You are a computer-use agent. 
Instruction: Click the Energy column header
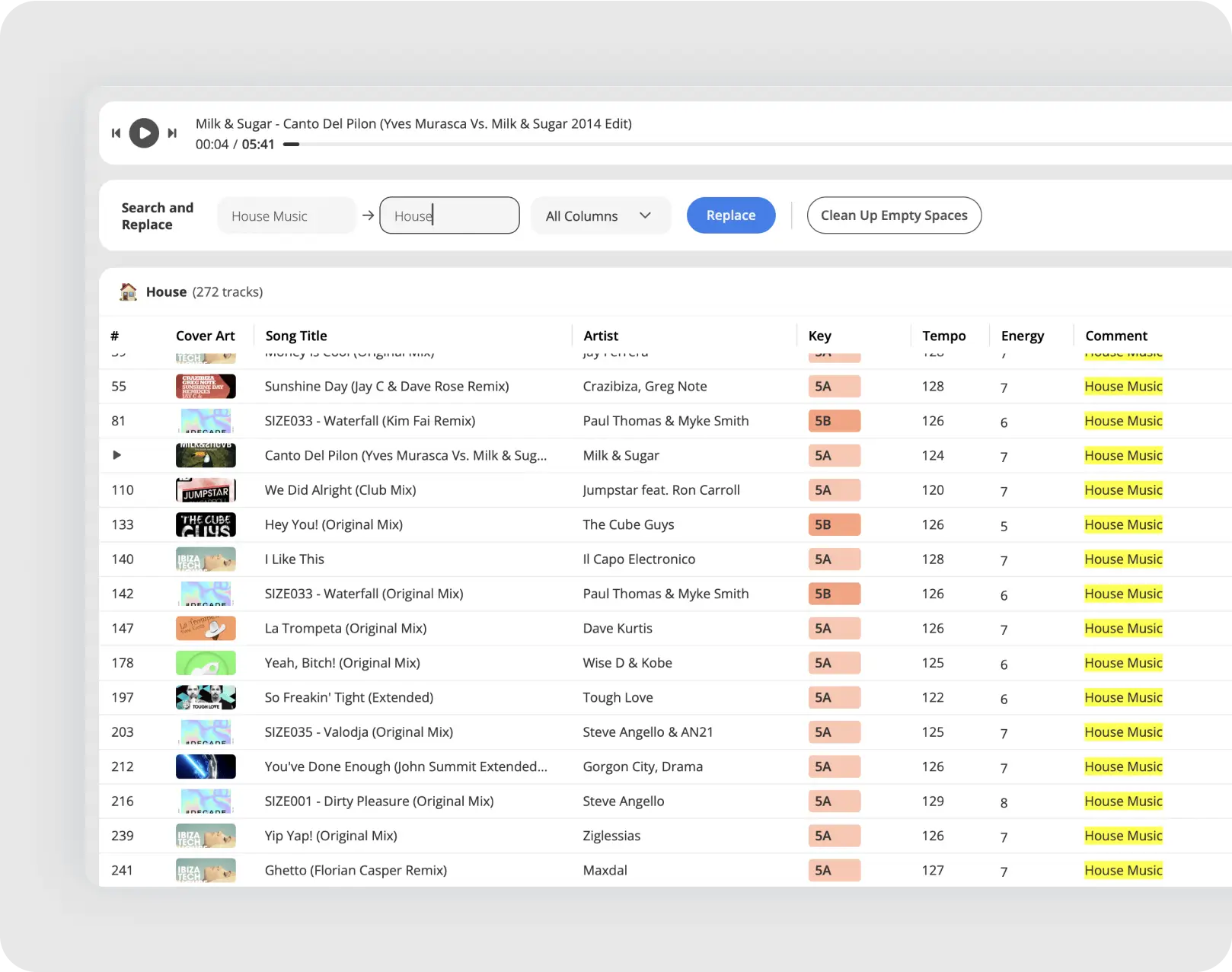[1022, 336]
